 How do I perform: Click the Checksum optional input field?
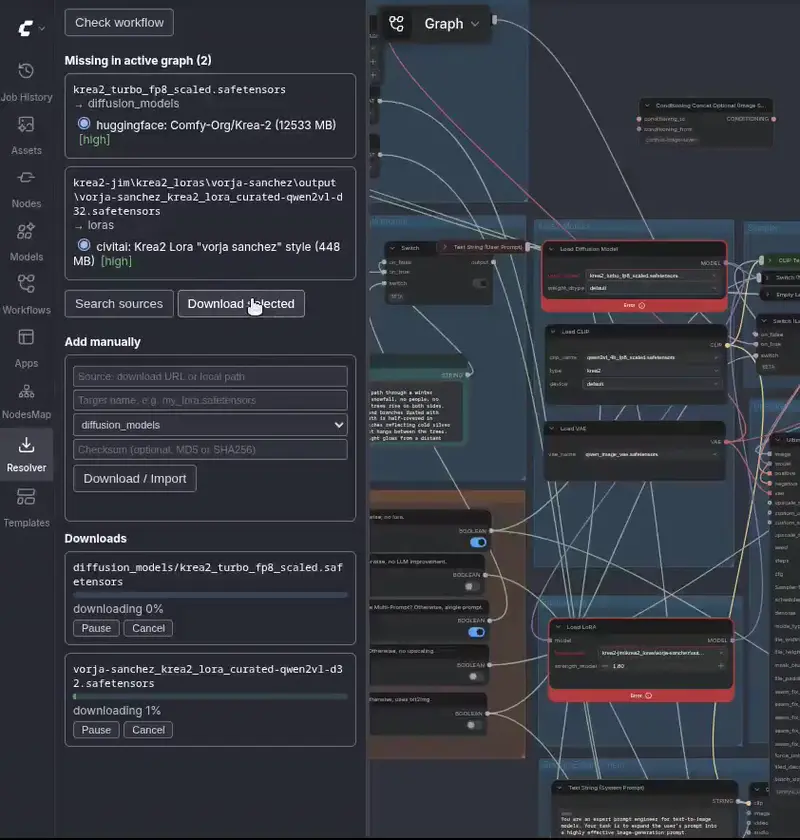pyautogui.click(x=210, y=449)
